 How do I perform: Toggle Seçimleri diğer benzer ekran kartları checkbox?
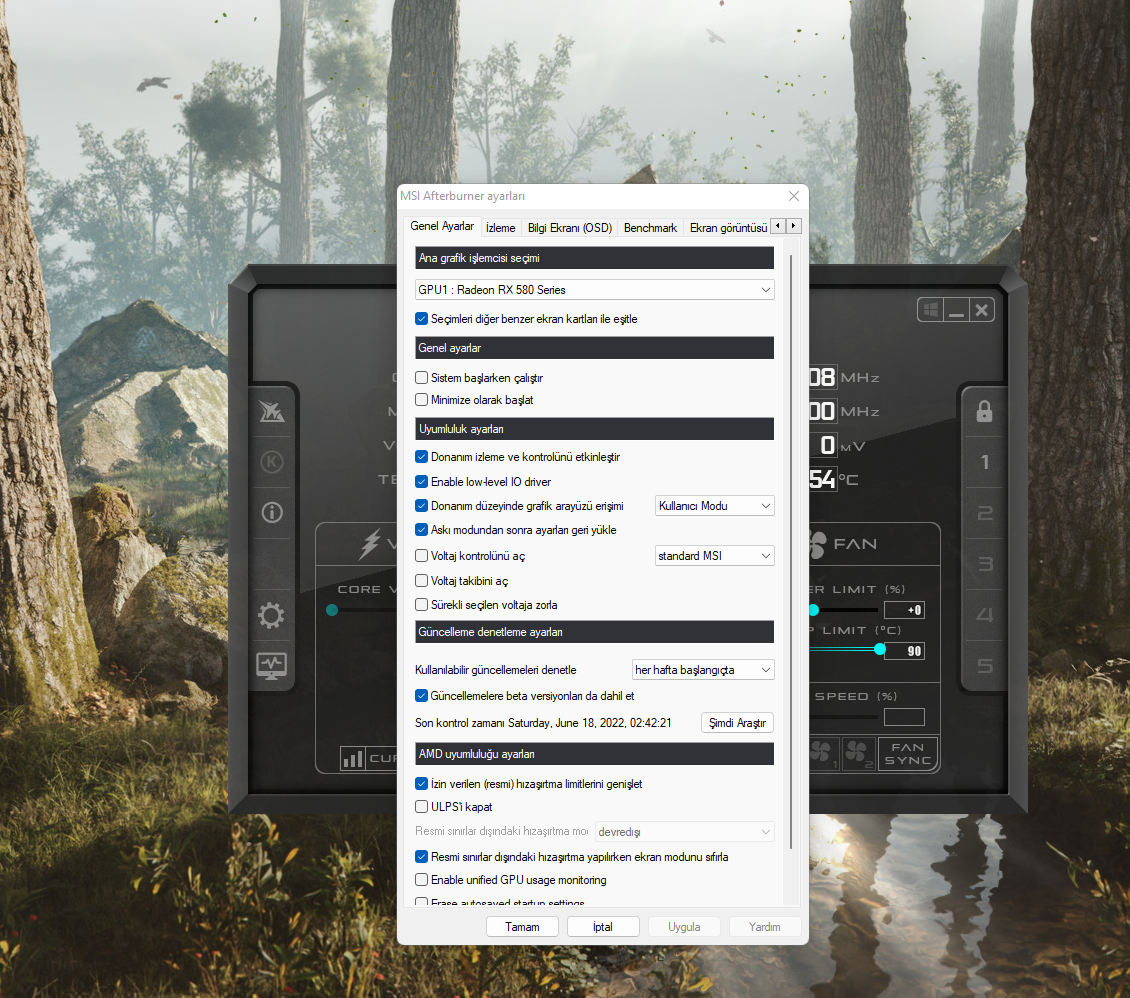pyautogui.click(x=422, y=318)
